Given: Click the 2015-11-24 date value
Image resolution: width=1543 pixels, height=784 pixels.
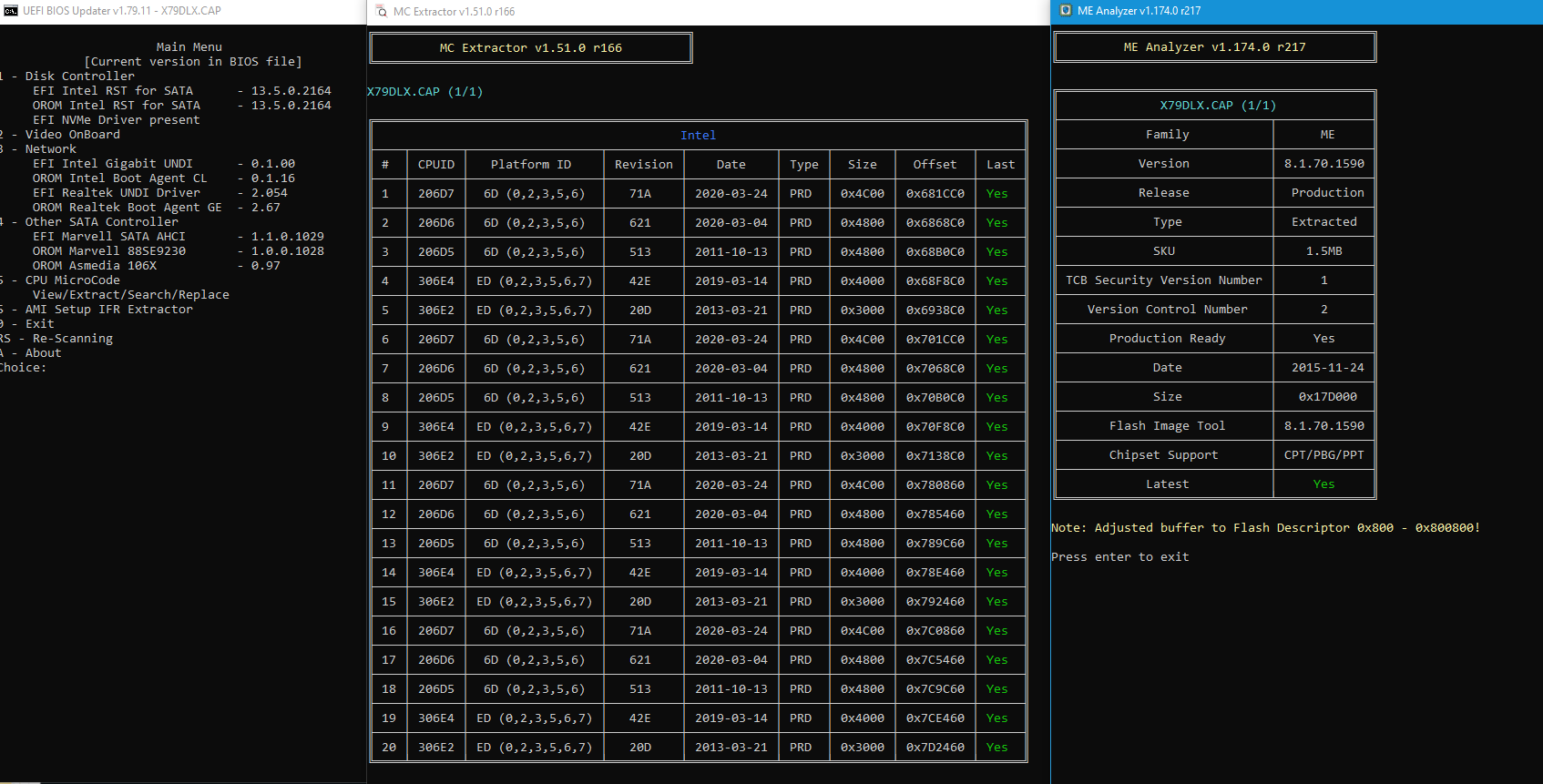Looking at the screenshot, I should (x=1328, y=368).
